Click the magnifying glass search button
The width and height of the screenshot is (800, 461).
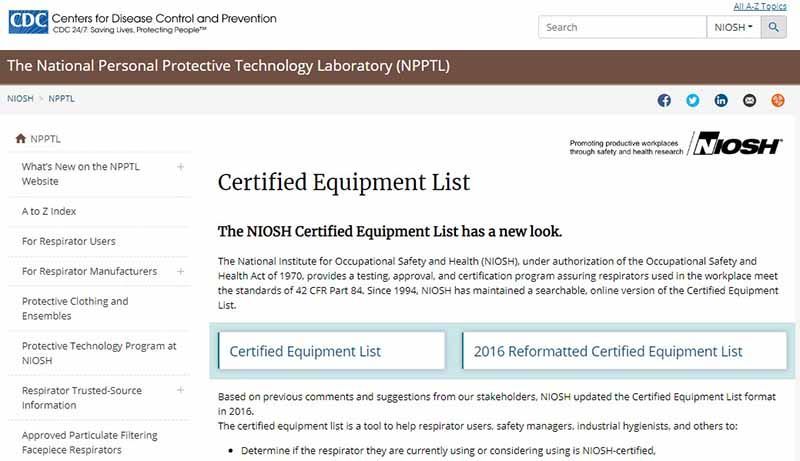pyautogui.click(x=773, y=27)
